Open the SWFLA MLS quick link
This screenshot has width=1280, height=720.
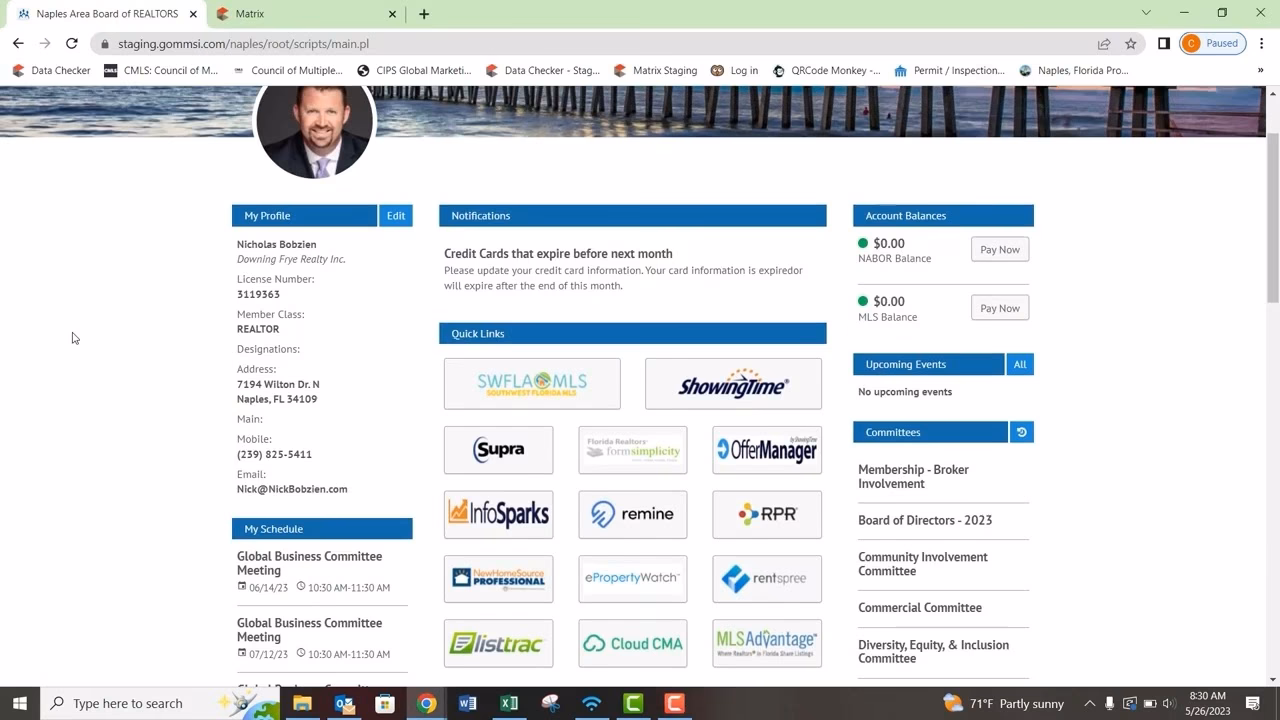[532, 384]
